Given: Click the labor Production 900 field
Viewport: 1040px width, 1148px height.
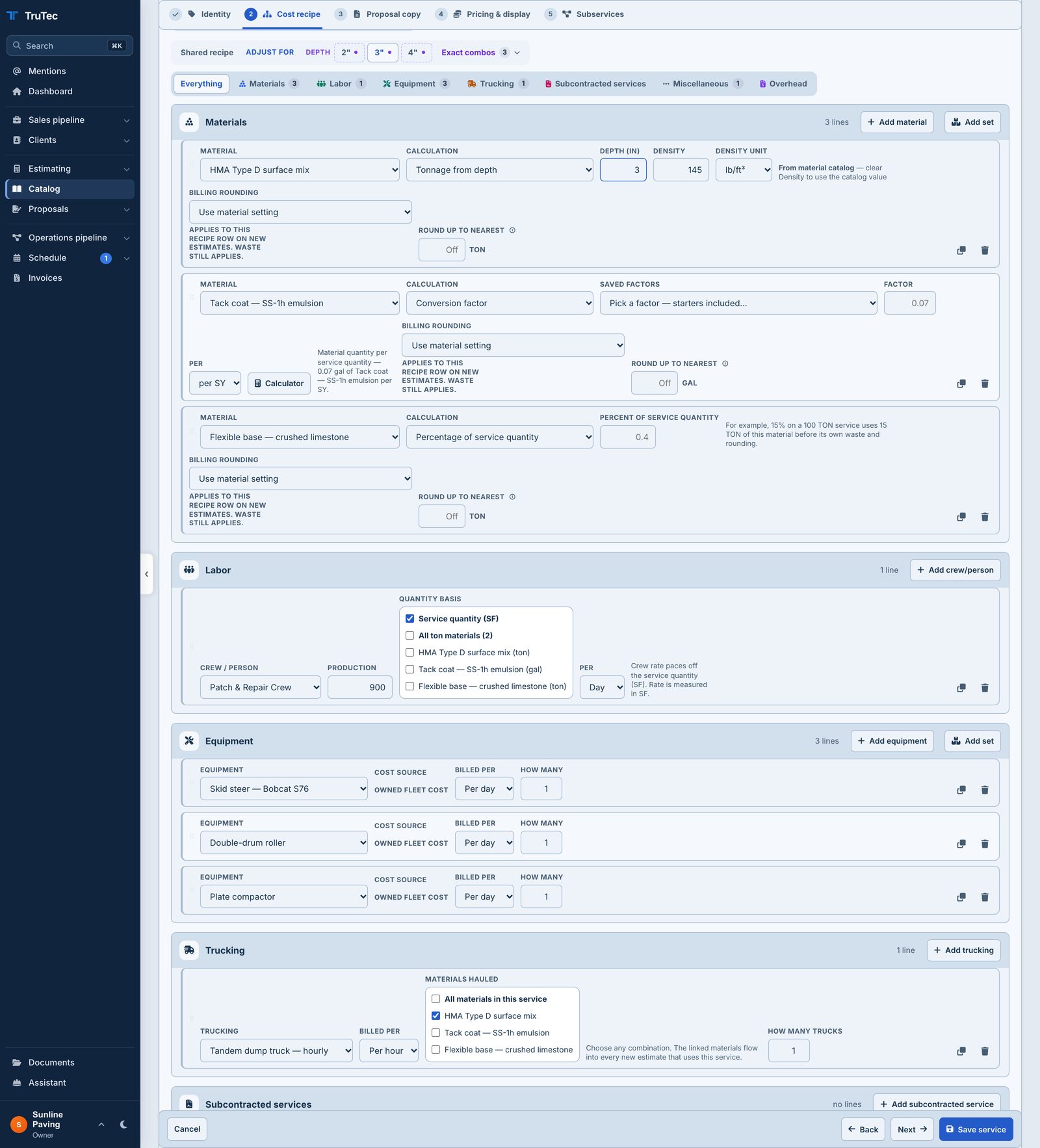Looking at the screenshot, I should [359, 687].
